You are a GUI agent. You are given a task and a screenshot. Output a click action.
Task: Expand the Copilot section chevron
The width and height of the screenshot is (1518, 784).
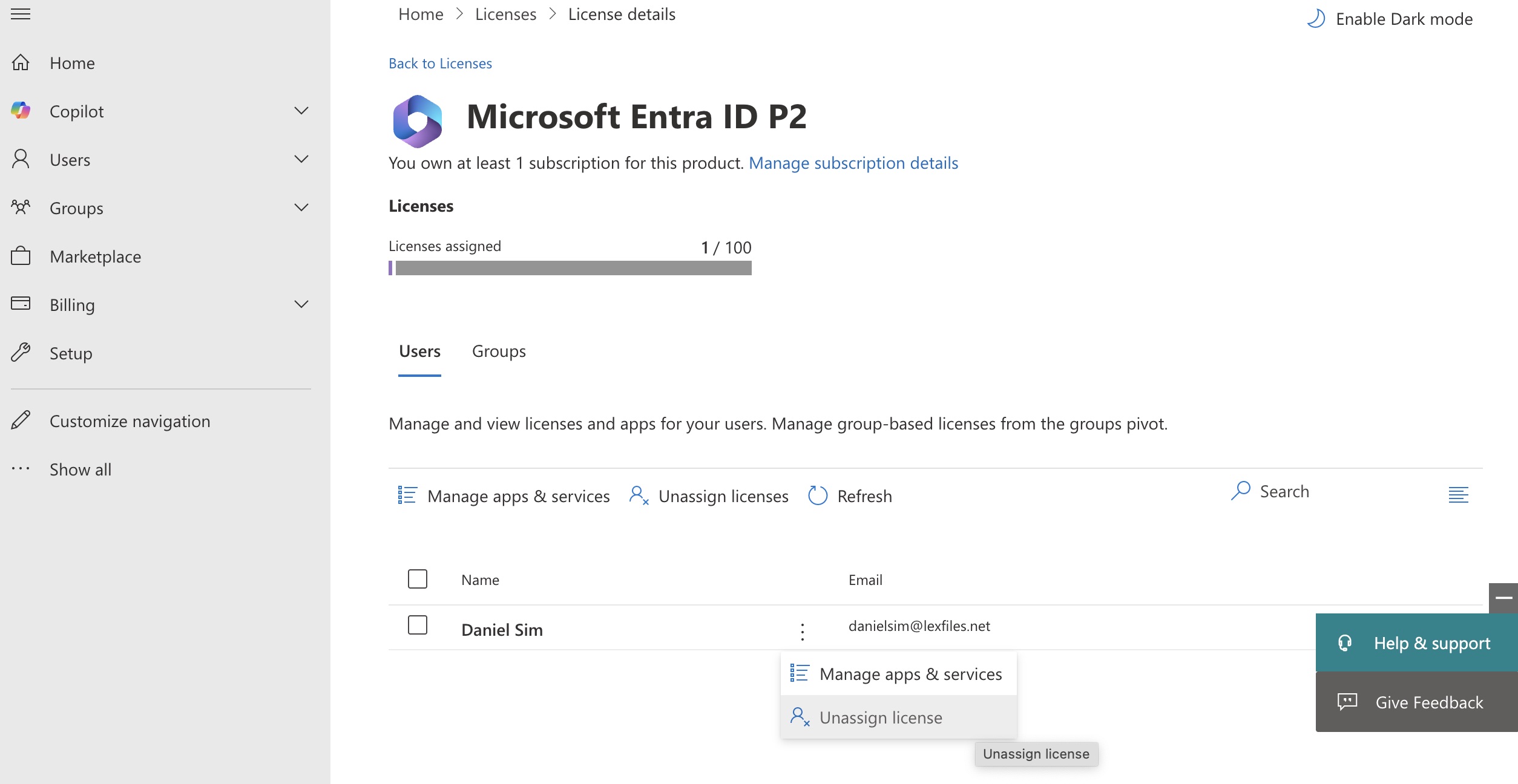[x=301, y=111]
